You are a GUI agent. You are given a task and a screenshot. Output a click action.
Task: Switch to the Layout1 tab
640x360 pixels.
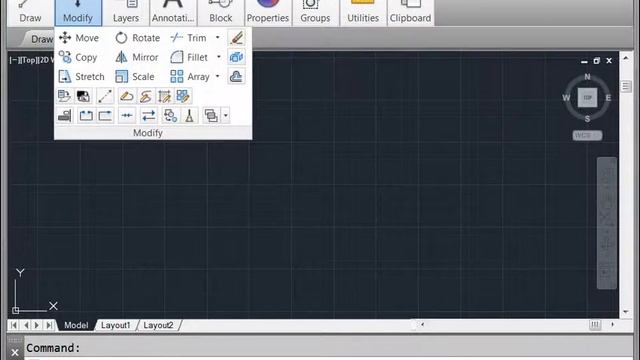point(116,325)
